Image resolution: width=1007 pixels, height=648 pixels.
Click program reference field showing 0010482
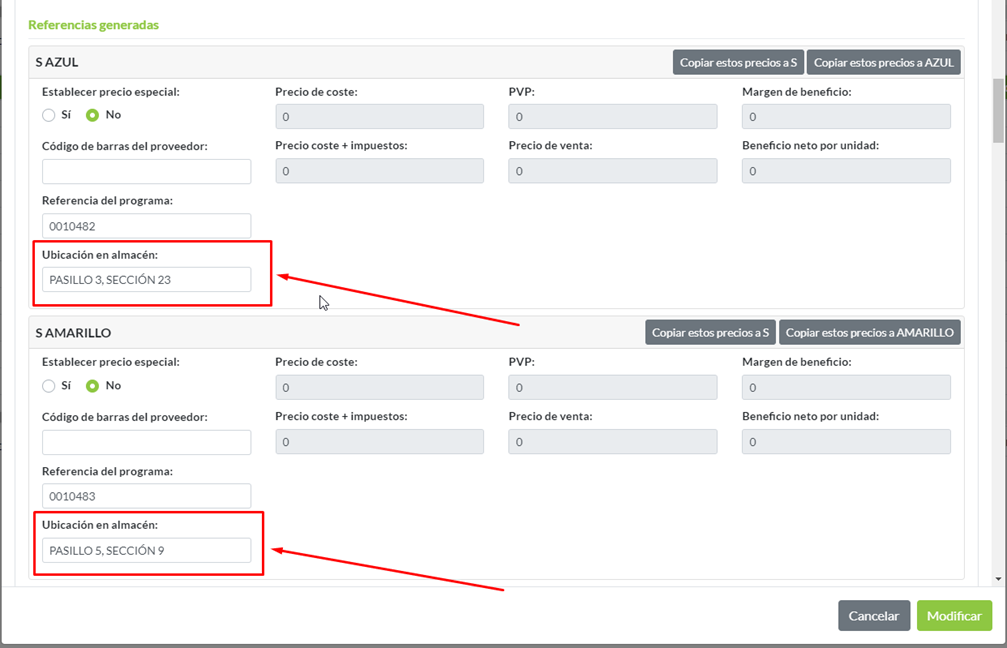point(146,226)
